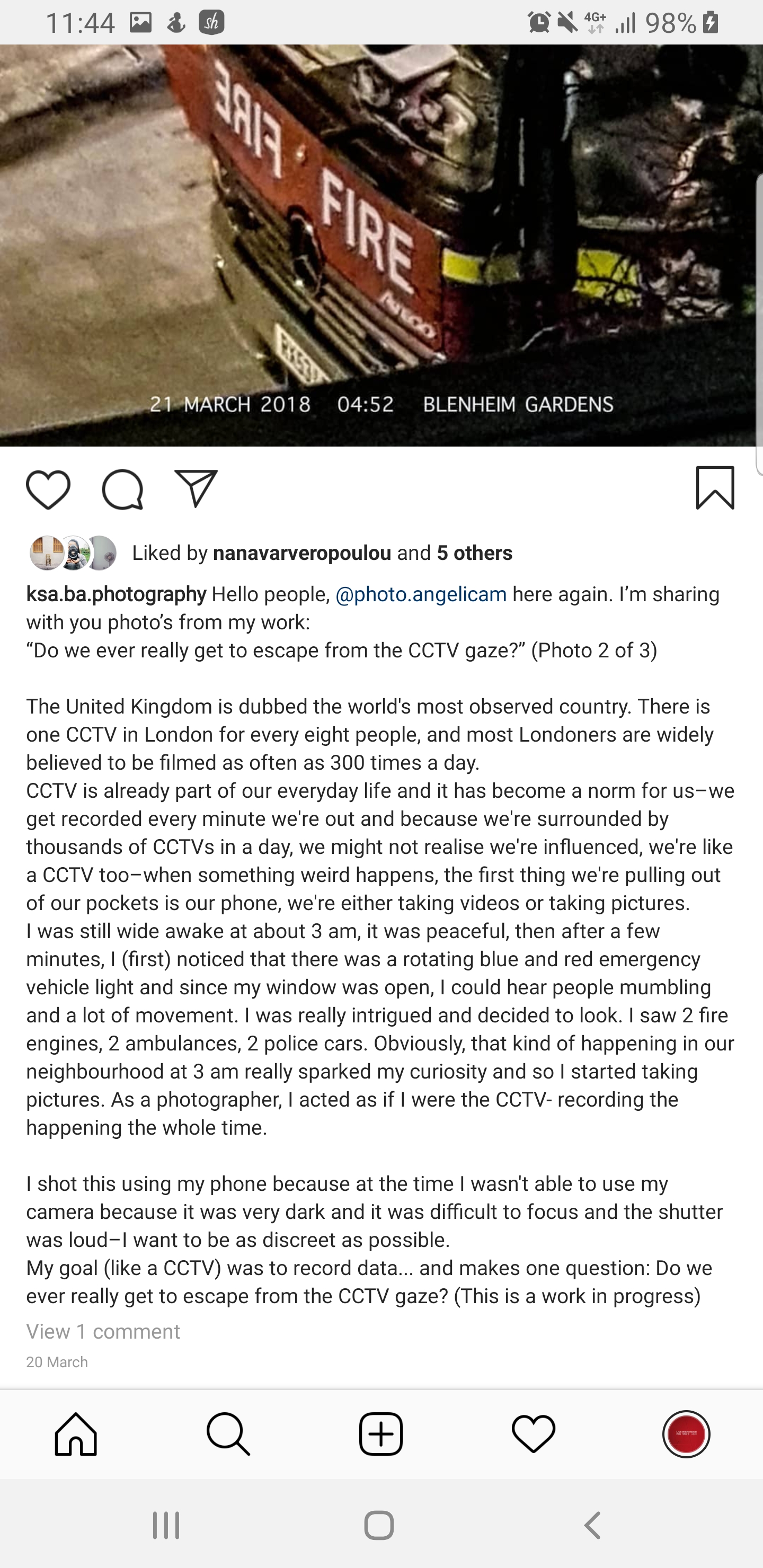This screenshot has width=763, height=1568.
Task: Like the post with the heart icon
Action: point(48,489)
